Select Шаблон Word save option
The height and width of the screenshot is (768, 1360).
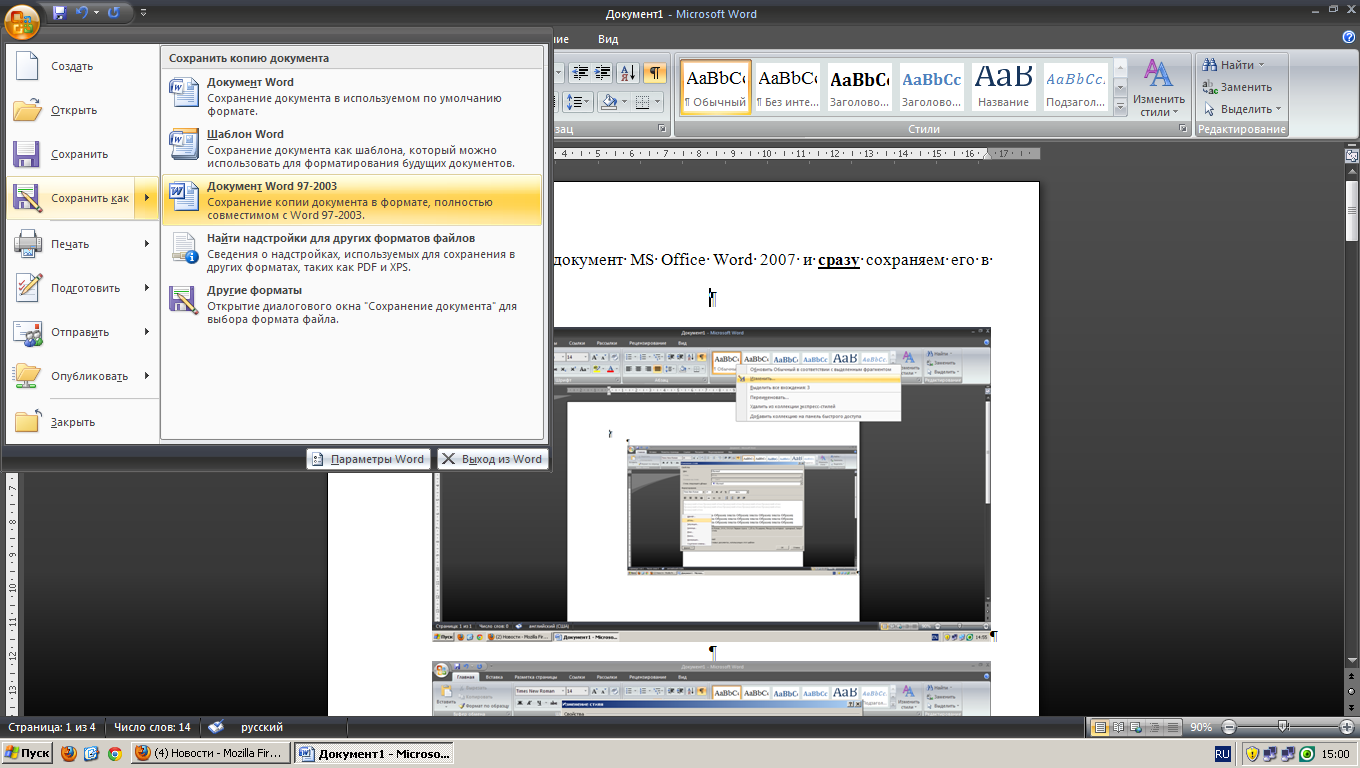[x=352, y=148]
